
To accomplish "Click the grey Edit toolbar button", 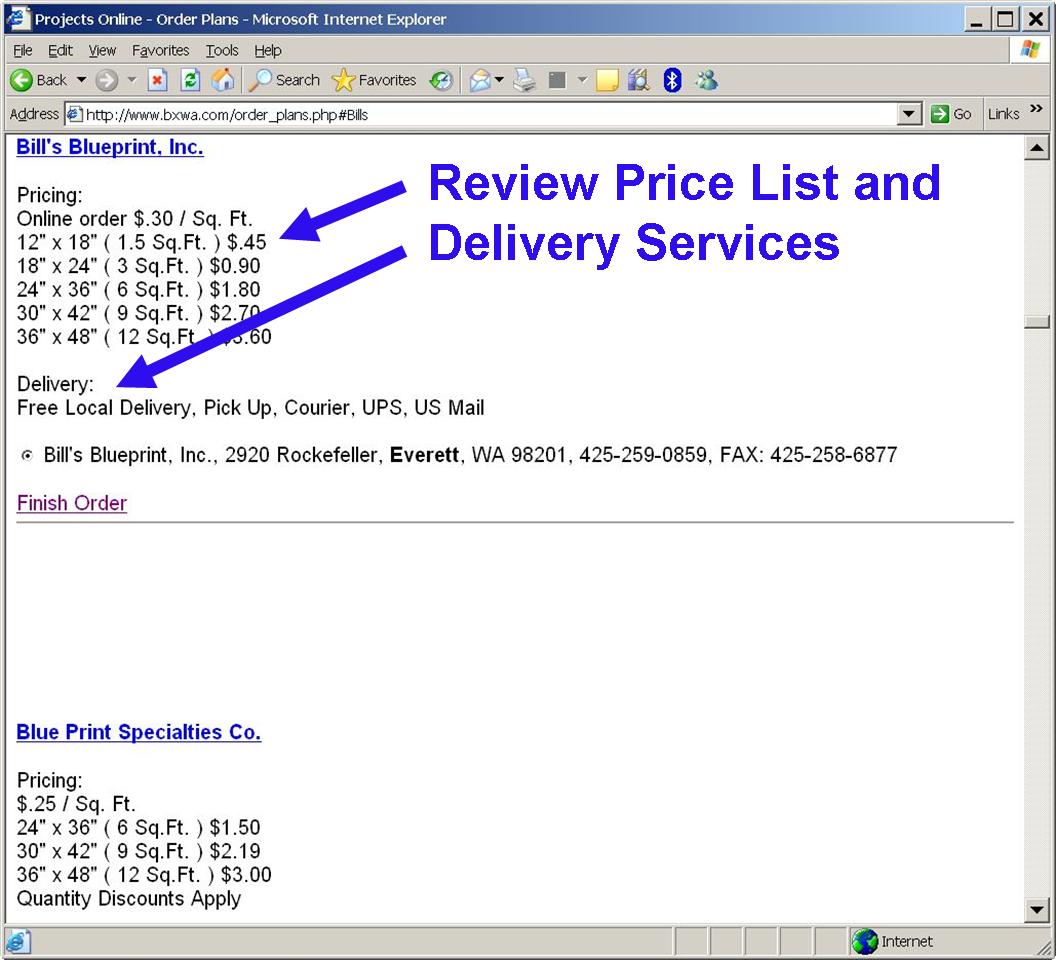I will [x=557, y=81].
